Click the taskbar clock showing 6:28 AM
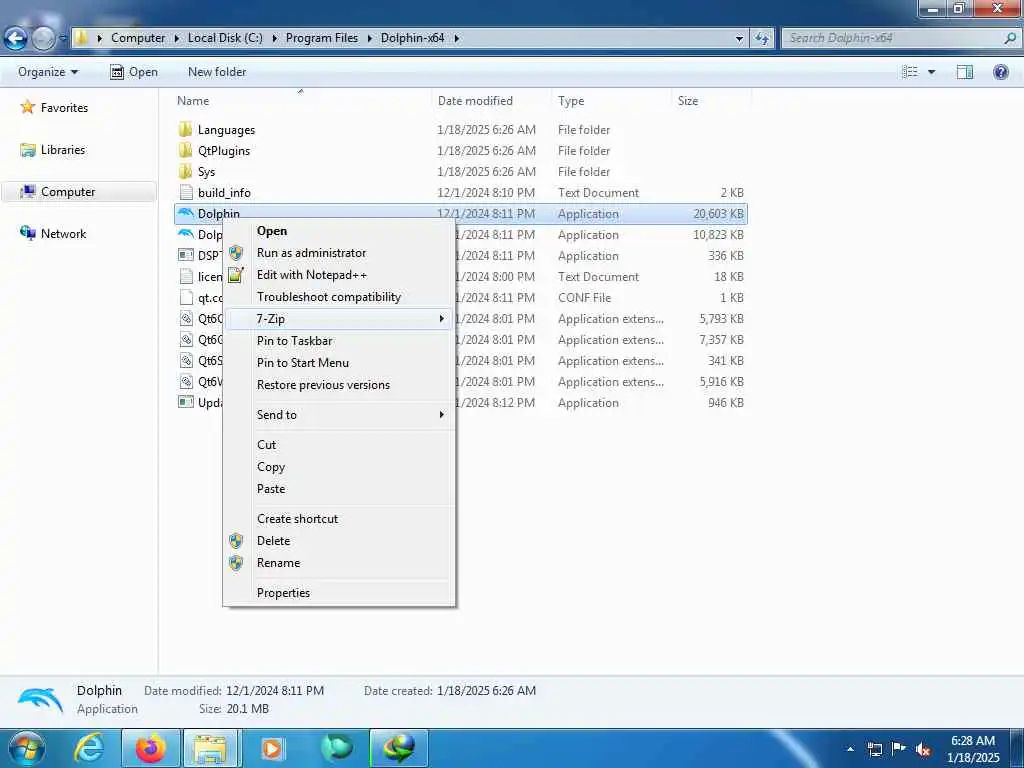Image resolution: width=1024 pixels, height=768 pixels. coord(973,741)
